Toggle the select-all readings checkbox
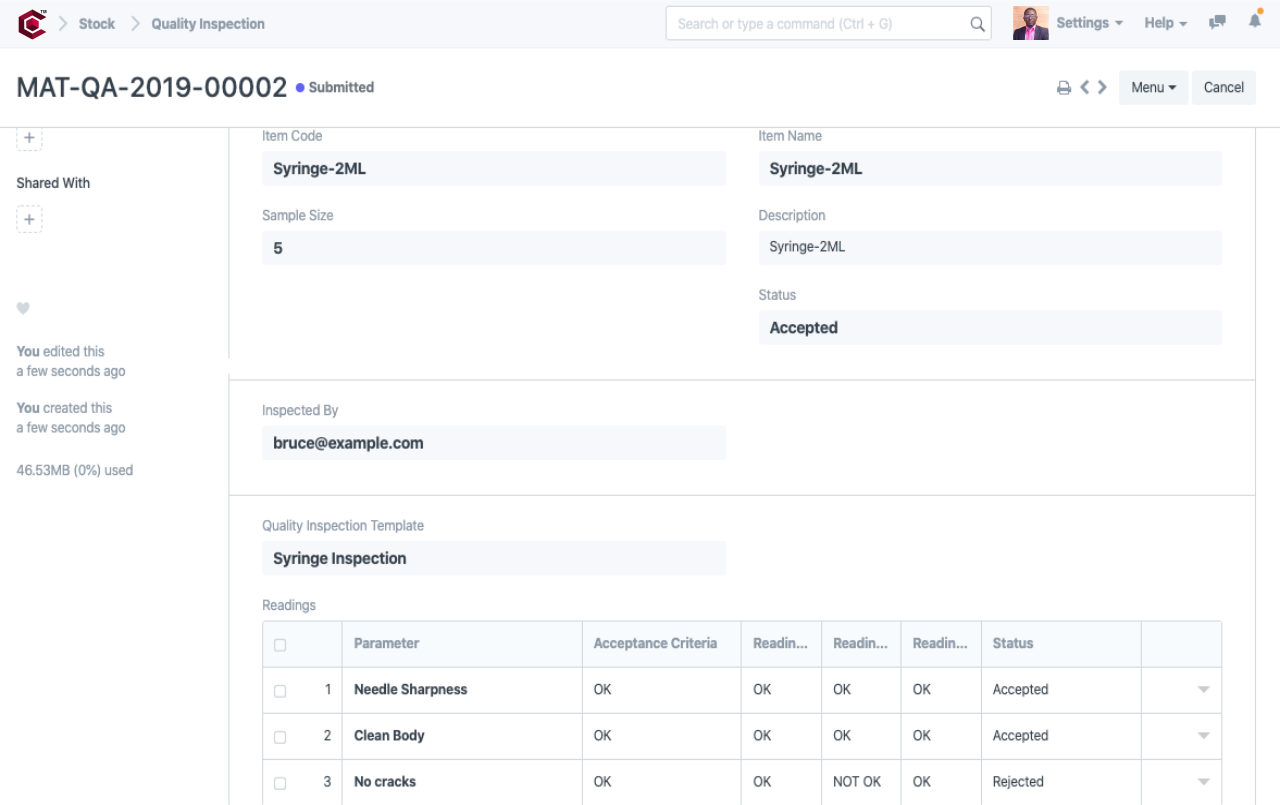This screenshot has width=1280, height=805. tap(280, 645)
